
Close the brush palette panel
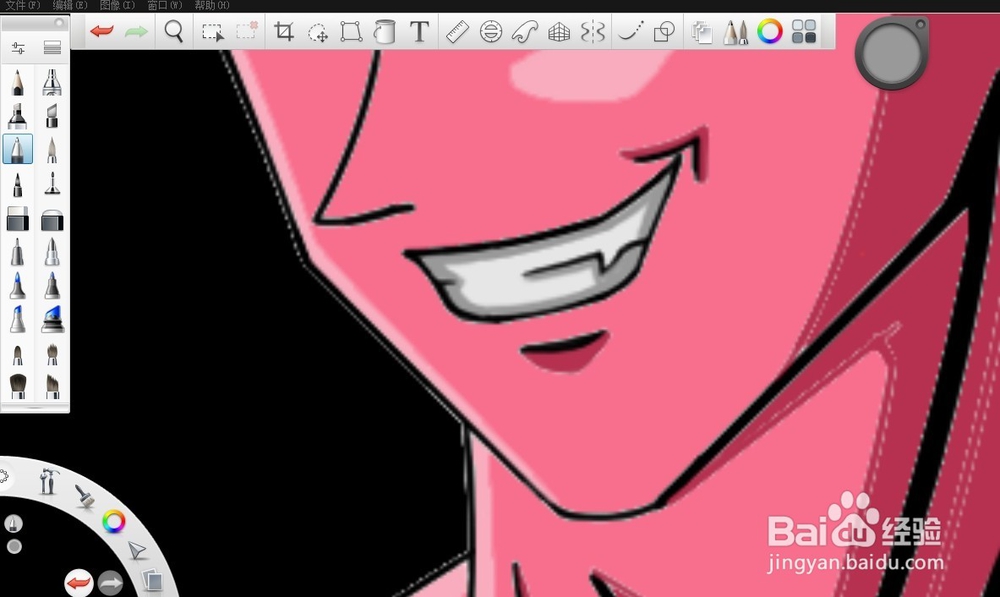click(x=59, y=22)
